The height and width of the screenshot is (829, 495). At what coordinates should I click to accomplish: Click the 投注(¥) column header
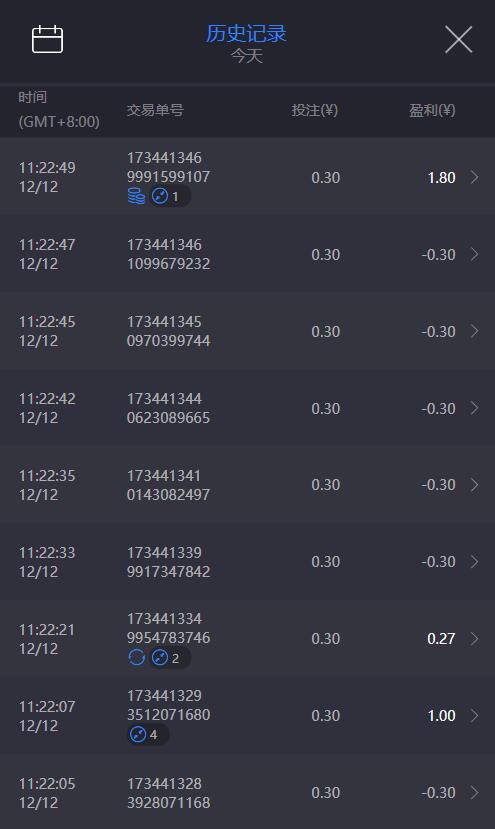point(315,110)
